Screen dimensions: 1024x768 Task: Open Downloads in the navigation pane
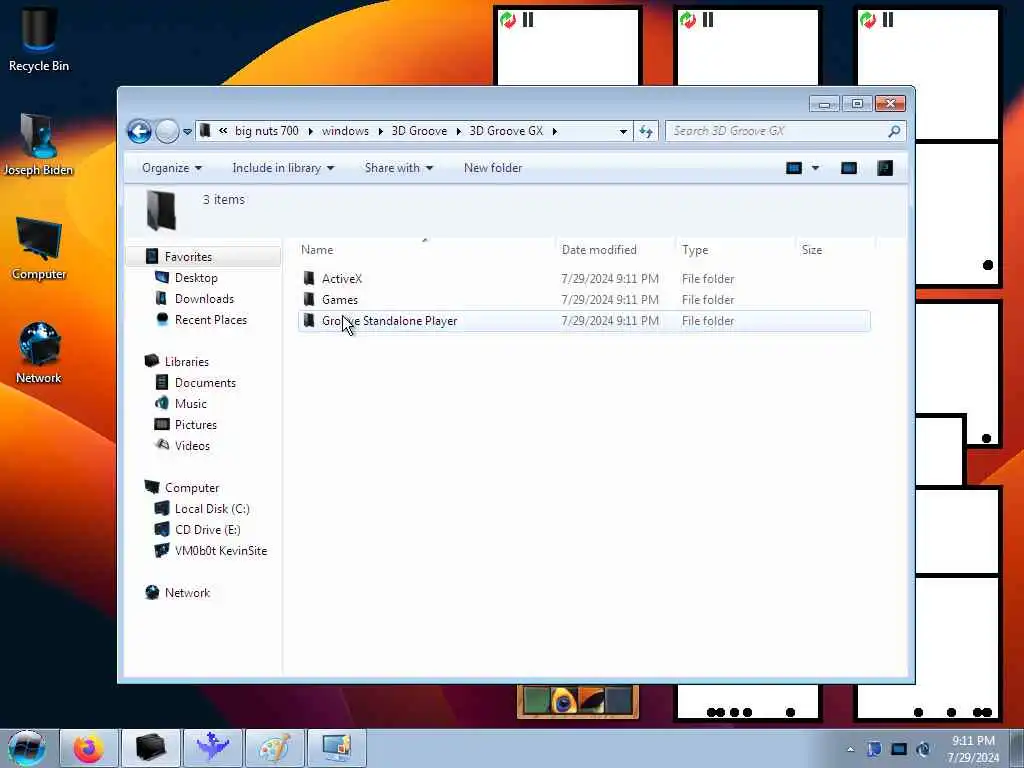tap(204, 298)
